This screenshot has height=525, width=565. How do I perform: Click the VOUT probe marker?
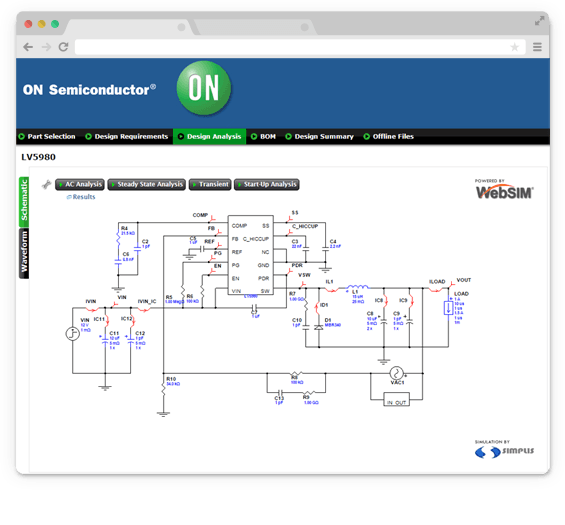tap(451, 285)
